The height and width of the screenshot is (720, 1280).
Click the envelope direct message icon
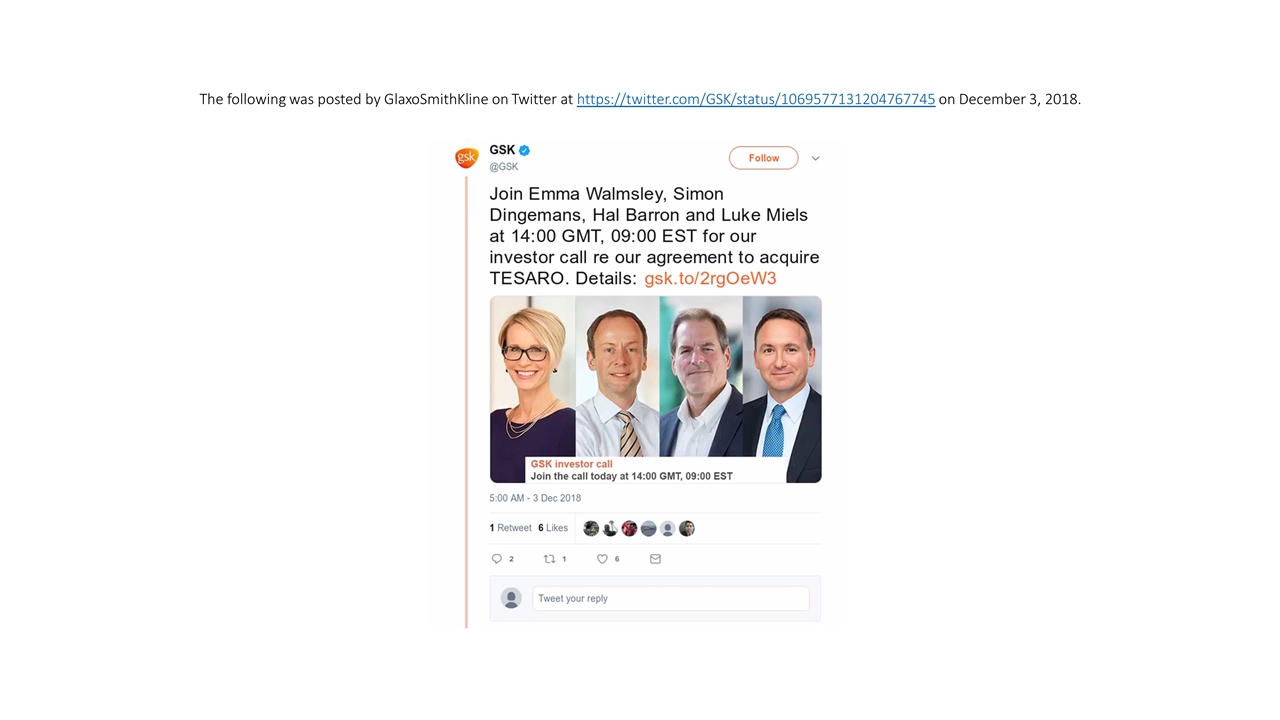pyautogui.click(x=655, y=559)
